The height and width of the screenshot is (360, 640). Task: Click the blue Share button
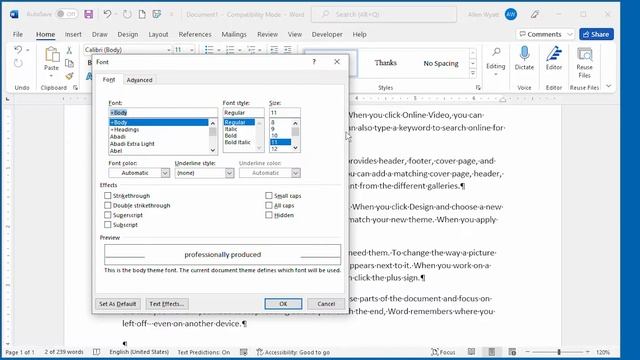click(x=596, y=34)
